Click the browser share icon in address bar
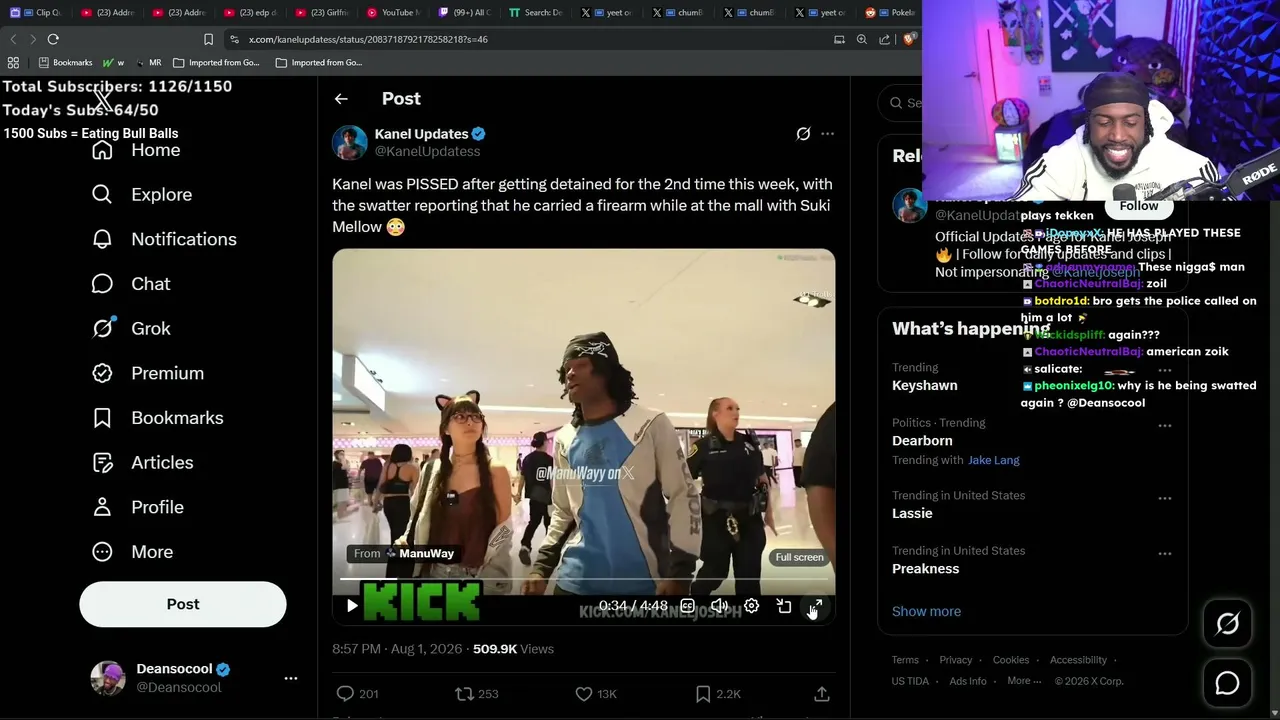The height and width of the screenshot is (720, 1280). pyautogui.click(x=885, y=39)
